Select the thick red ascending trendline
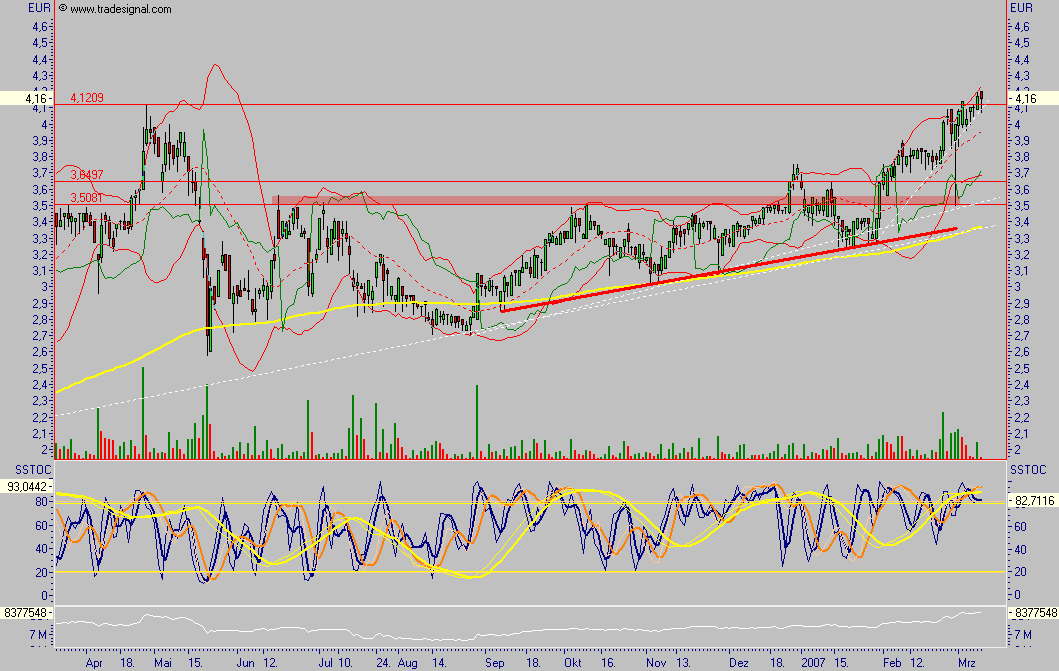The image size is (1059, 671). (729, 270)
